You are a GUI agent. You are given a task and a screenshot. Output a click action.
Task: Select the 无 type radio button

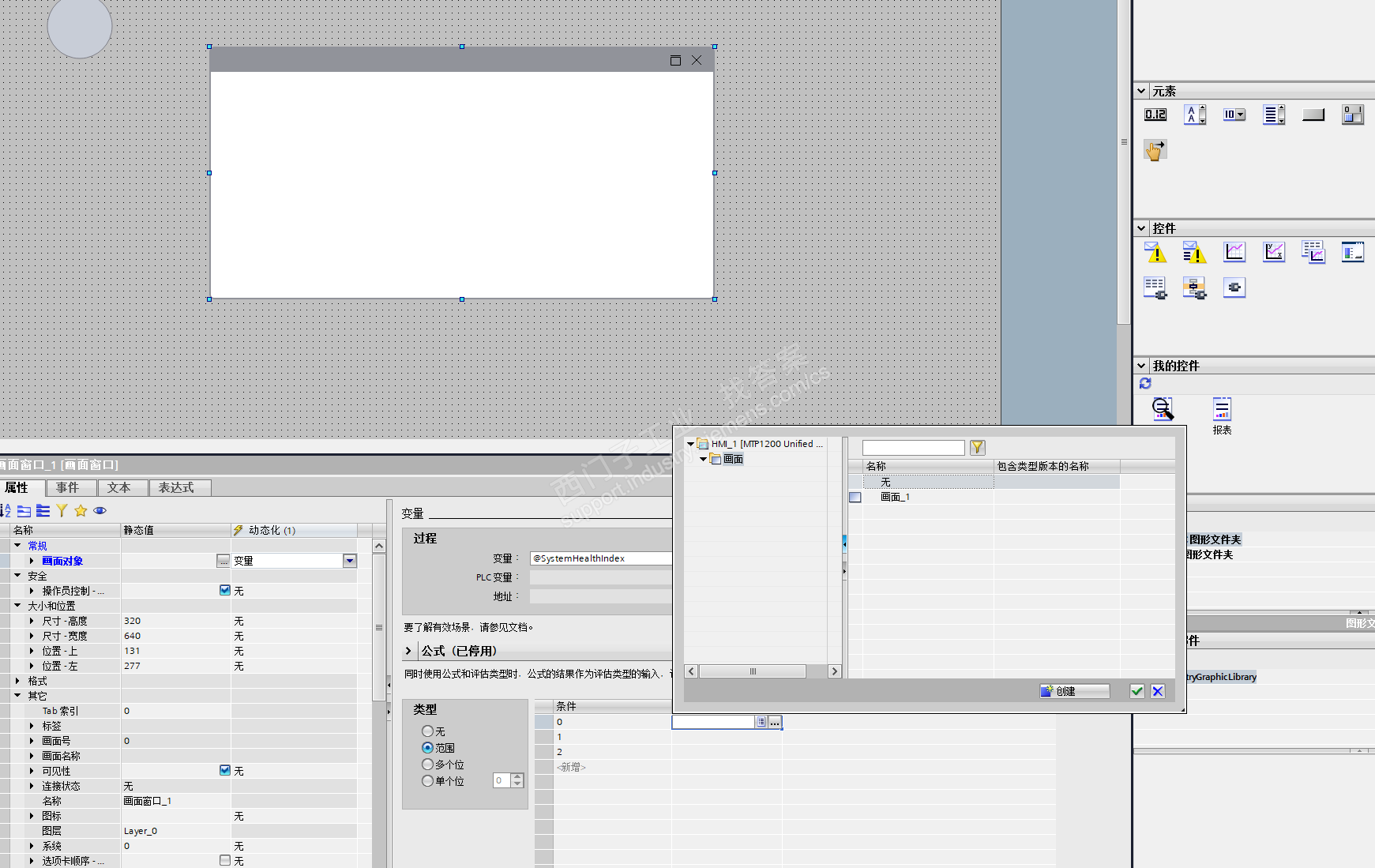tap(427, 731)
